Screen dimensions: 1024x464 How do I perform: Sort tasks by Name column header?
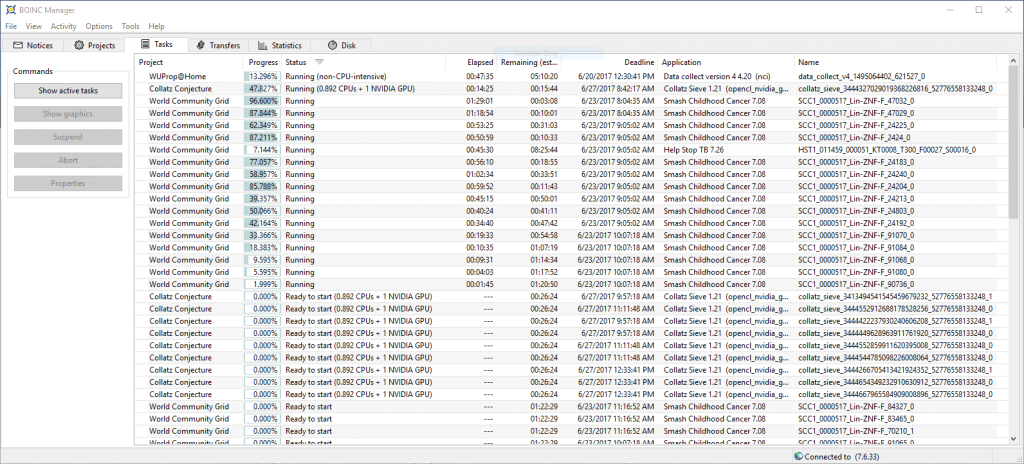point(895,62)
